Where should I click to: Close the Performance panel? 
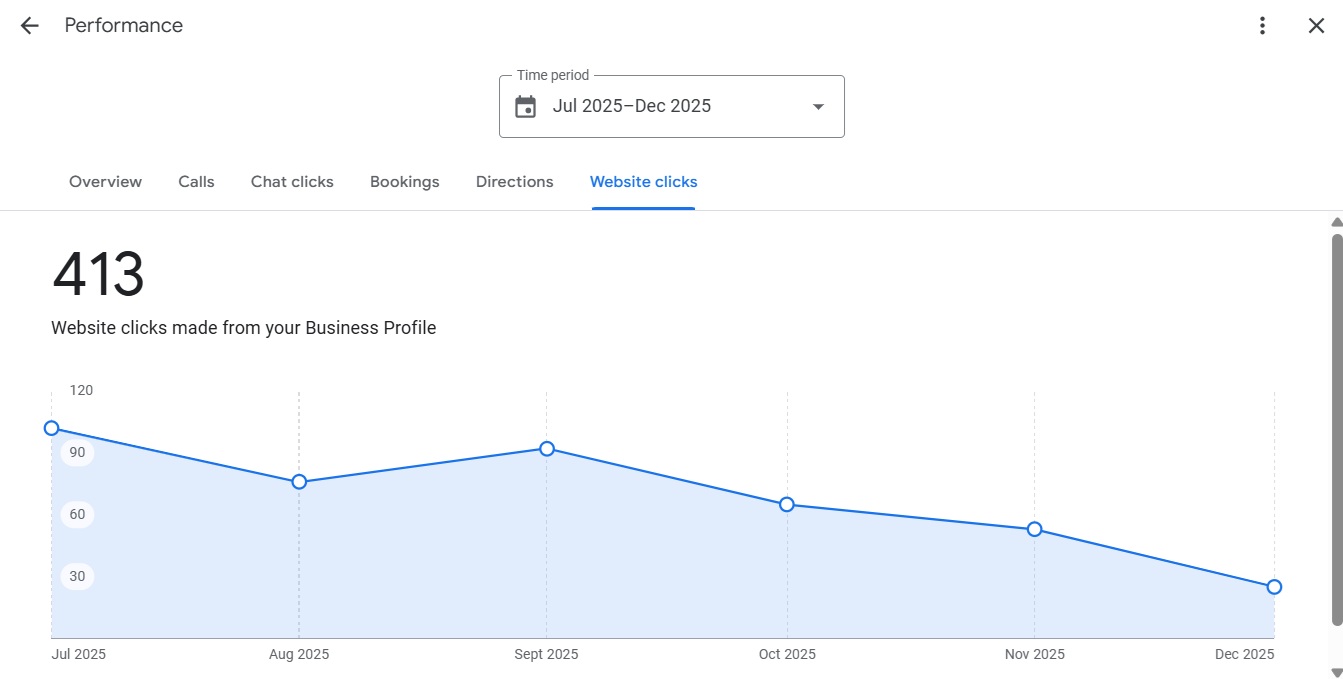(x=1316, y=26)
